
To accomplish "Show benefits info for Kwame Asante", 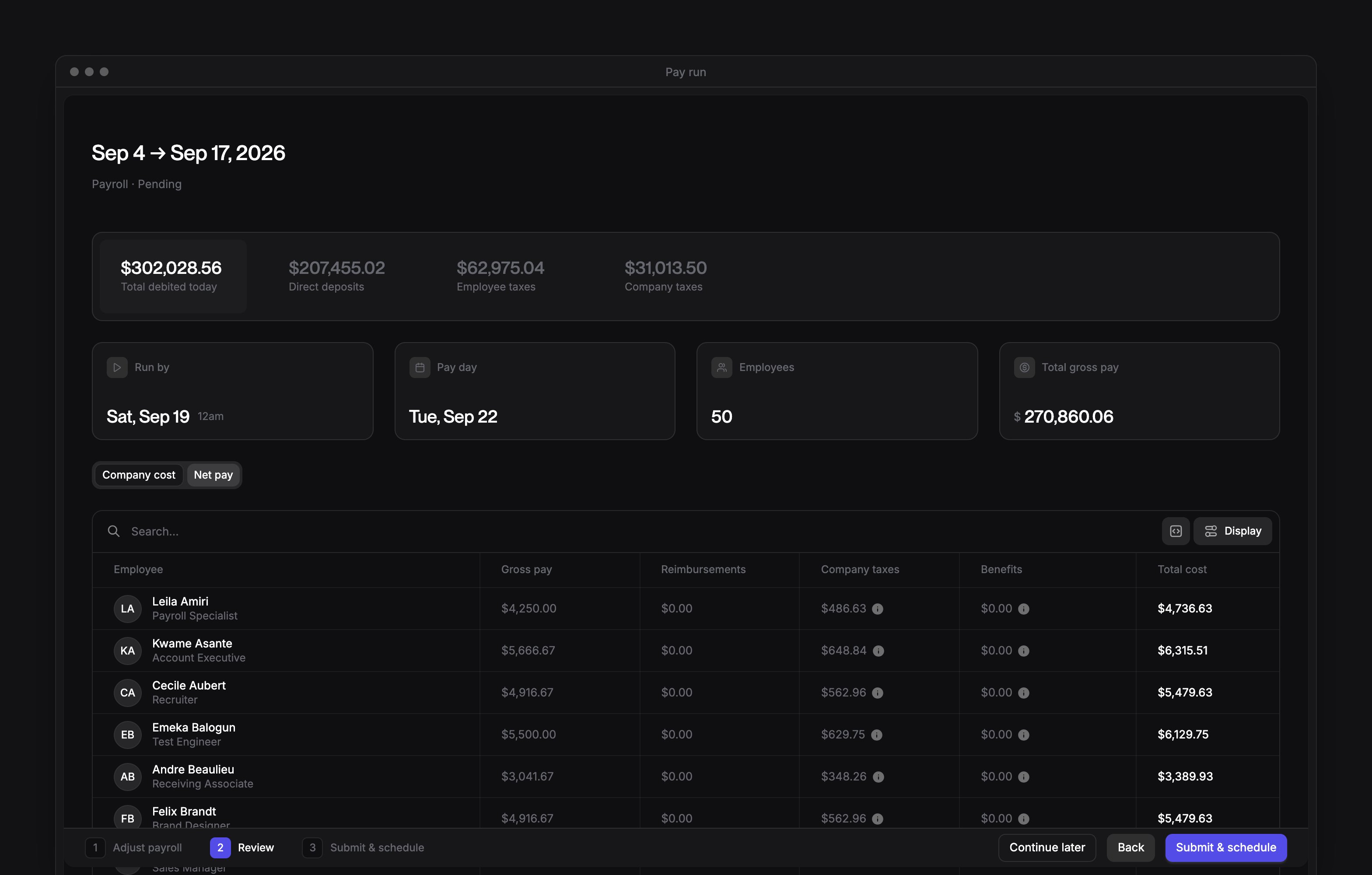I will [x=1023, y=651].
